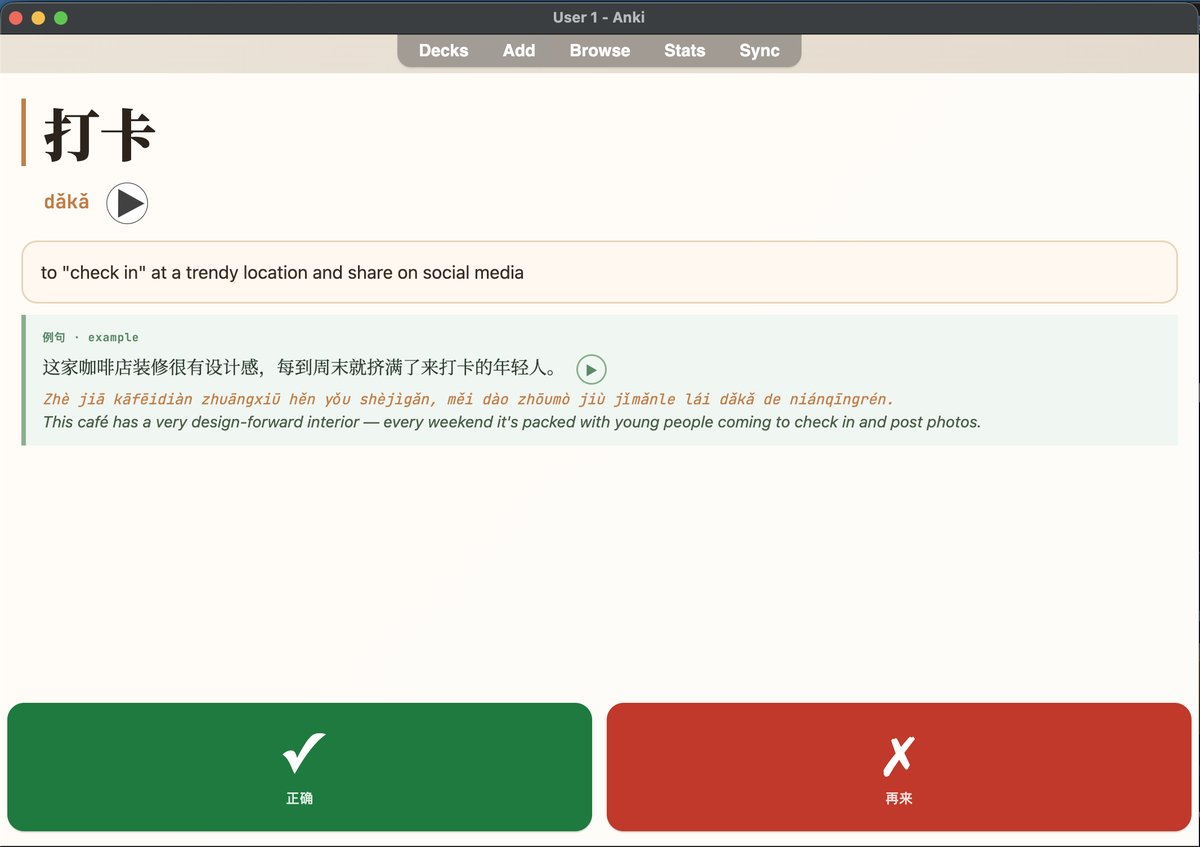Click the orange pinyin dǎkǎ
Image resolution: width=1200 pixels, height=847 pixels.
(x=66, y=202)
